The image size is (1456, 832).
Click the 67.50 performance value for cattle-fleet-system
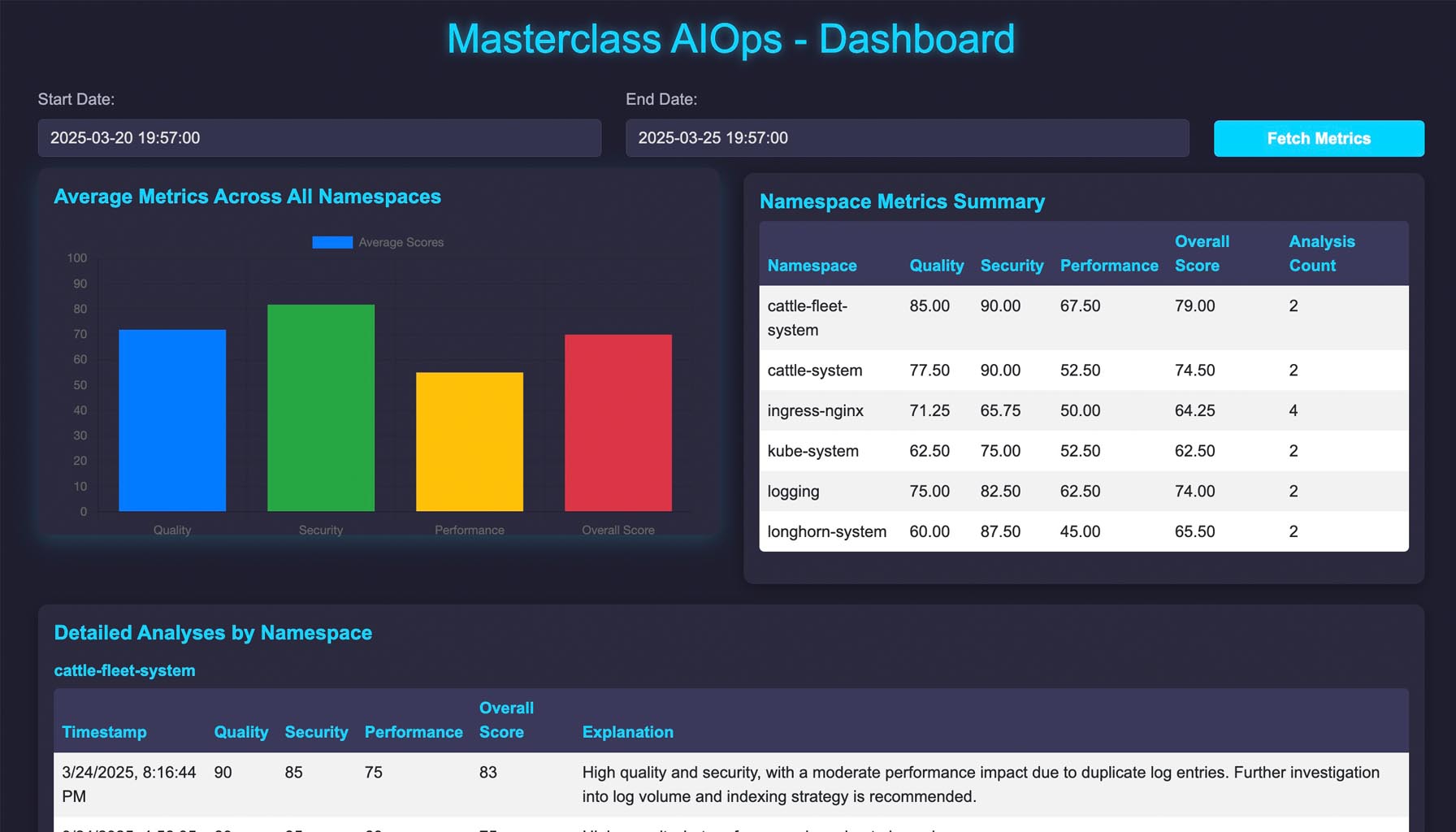point(1080,306)
